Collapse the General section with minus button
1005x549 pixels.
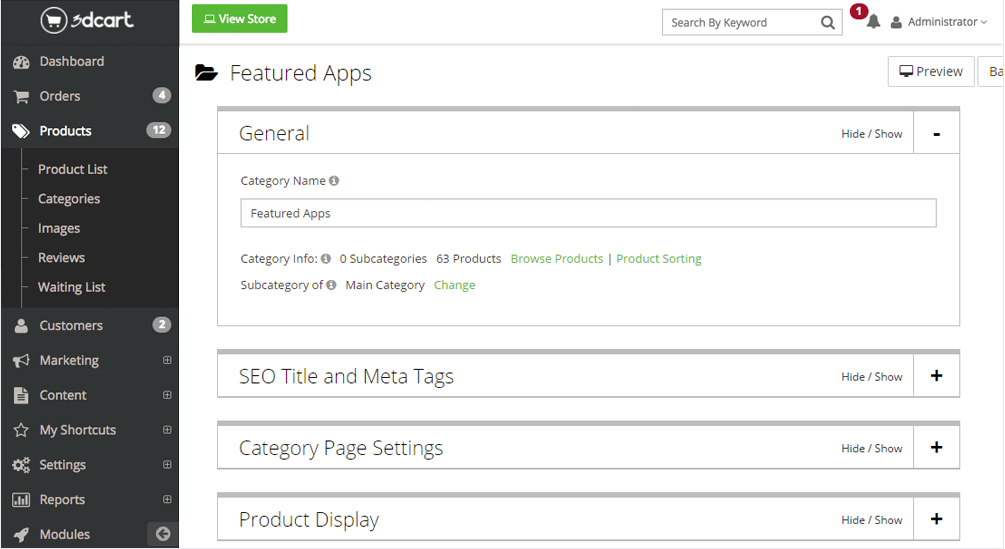click(x=936, y=133)
